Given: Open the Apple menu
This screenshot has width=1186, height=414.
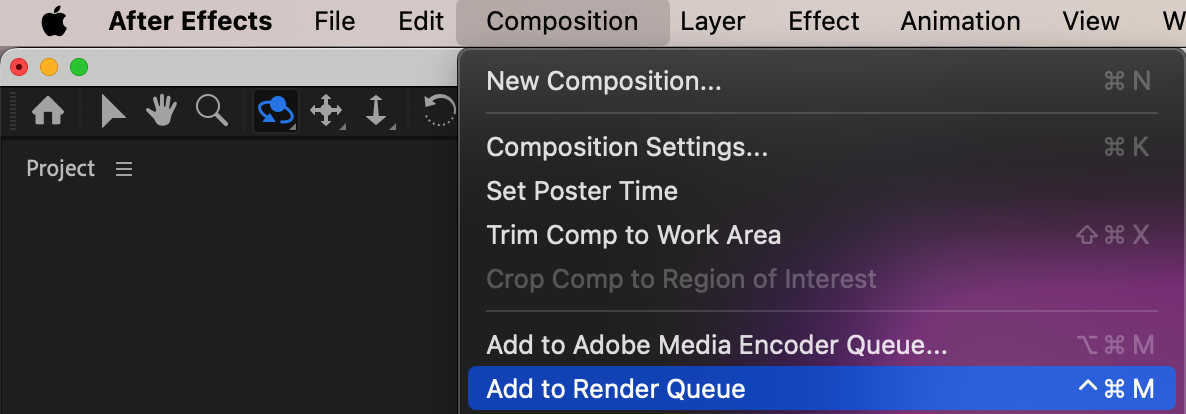Looking at the screenshot, I should click(x=53, y=21).
